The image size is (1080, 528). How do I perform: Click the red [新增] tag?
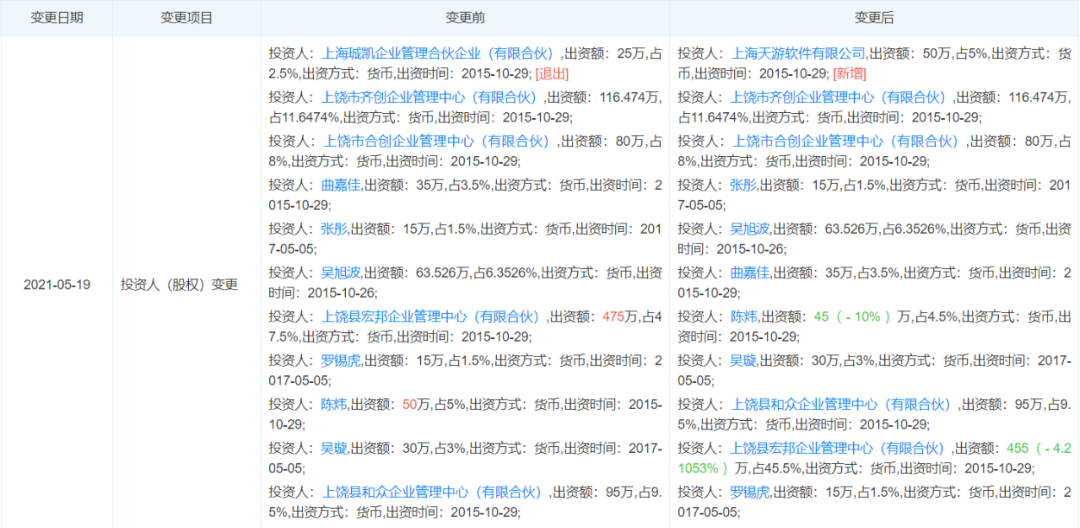(850, 74)
